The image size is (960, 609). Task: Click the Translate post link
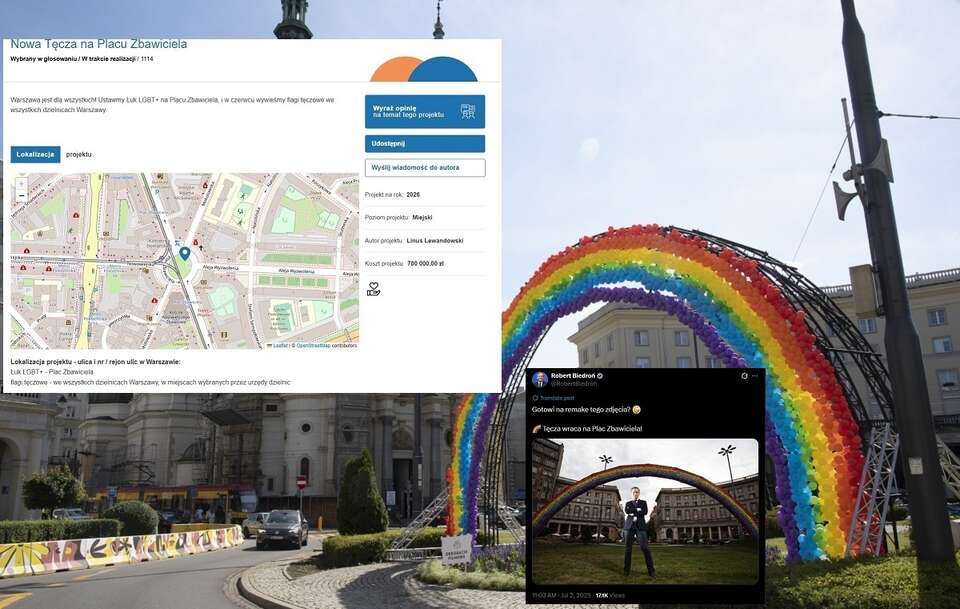[x=557, y=398]
